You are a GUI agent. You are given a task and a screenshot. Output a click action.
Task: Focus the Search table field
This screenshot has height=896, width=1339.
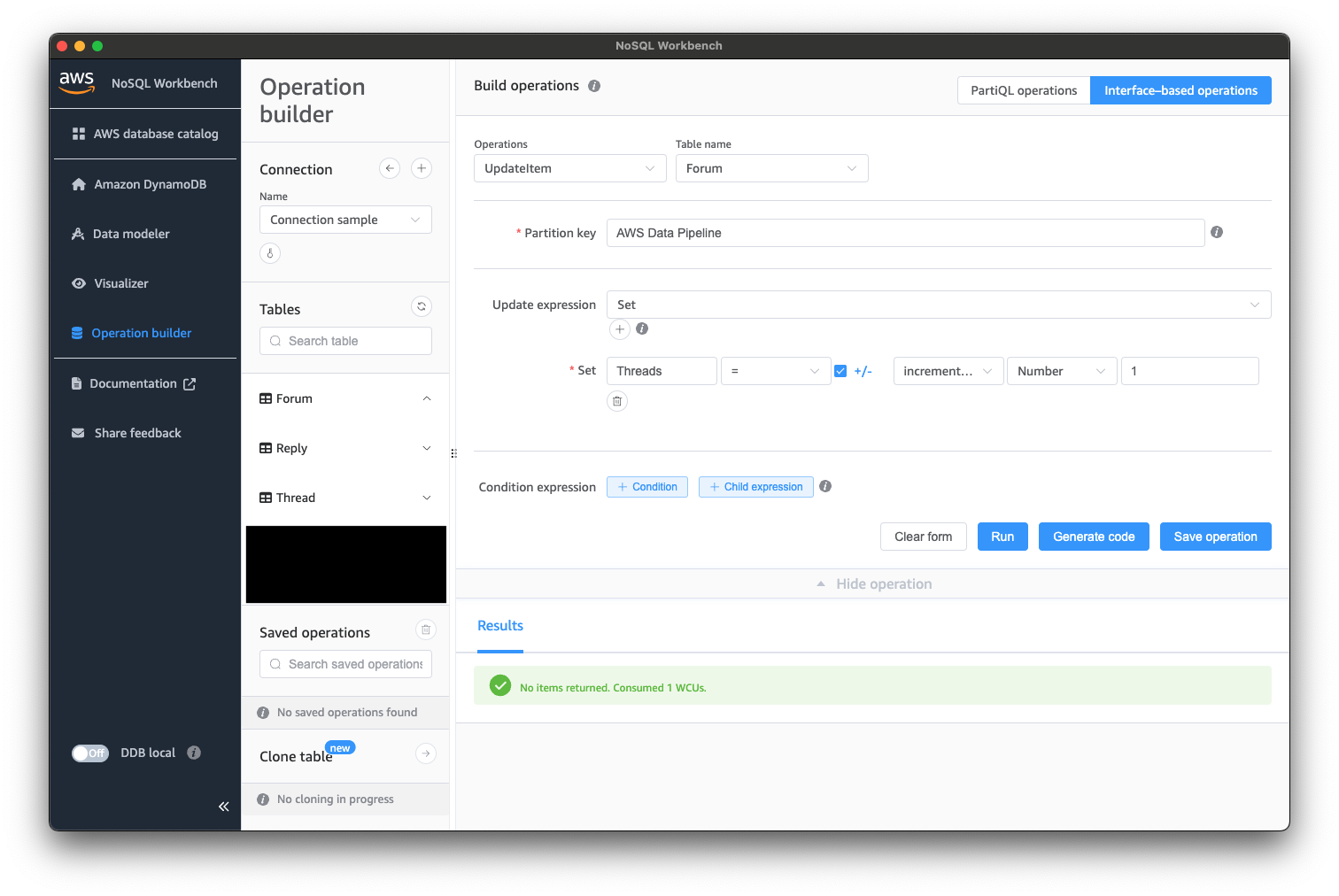(345, 341)
